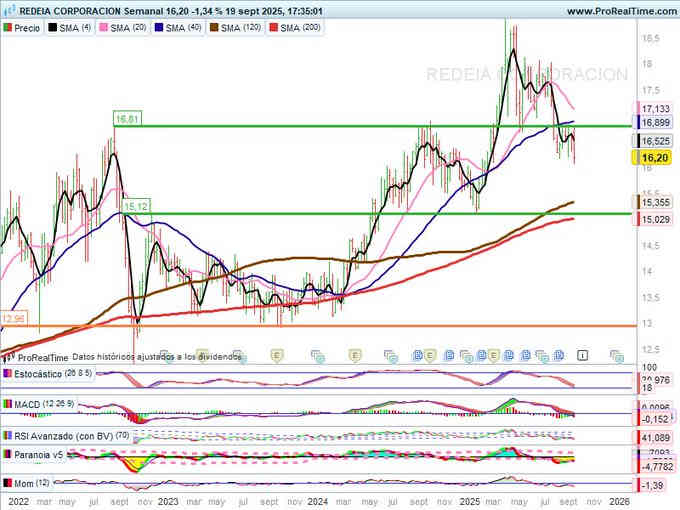
Task: Open the www.ProRealTime.com link
Action: pos(623,11)
